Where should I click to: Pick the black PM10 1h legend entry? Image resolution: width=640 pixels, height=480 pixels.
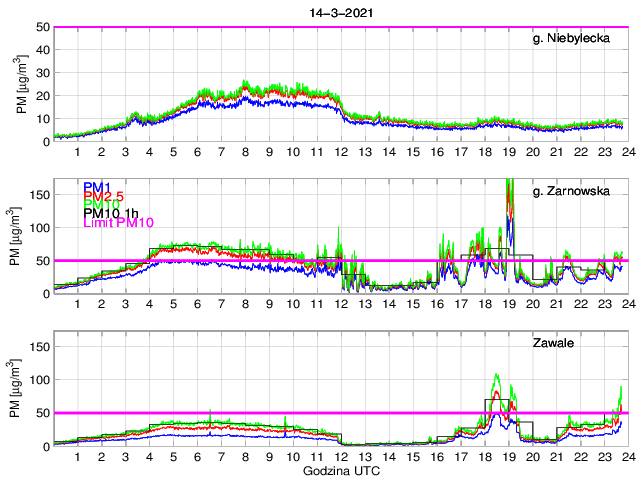coord(112,213)
